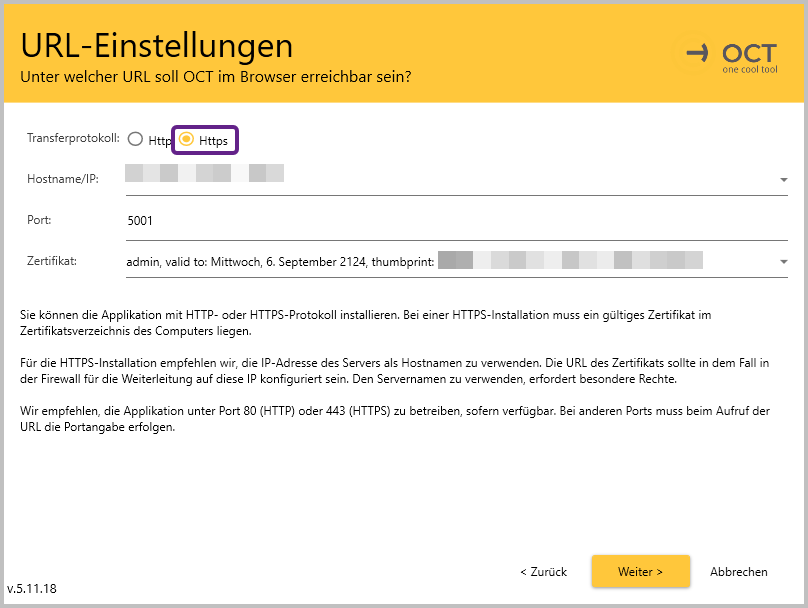The image size is (808, 608).
Task: Select the Http radio button
Action: pos(136,140)
